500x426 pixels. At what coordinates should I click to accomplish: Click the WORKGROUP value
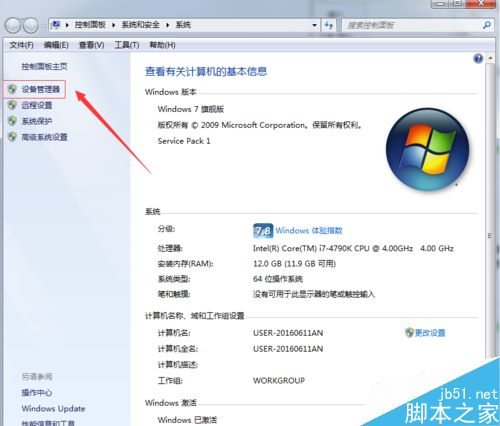point(279,380)
